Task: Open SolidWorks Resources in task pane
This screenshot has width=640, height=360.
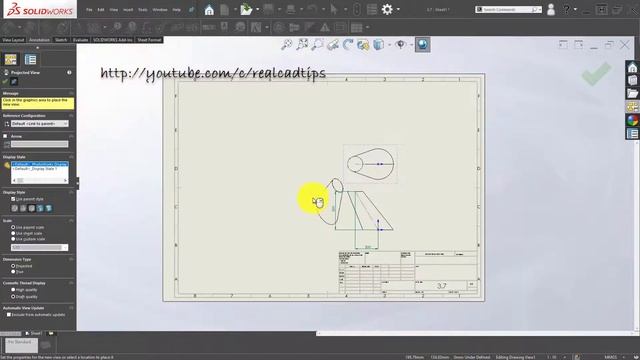Action: tap(632, 67)
